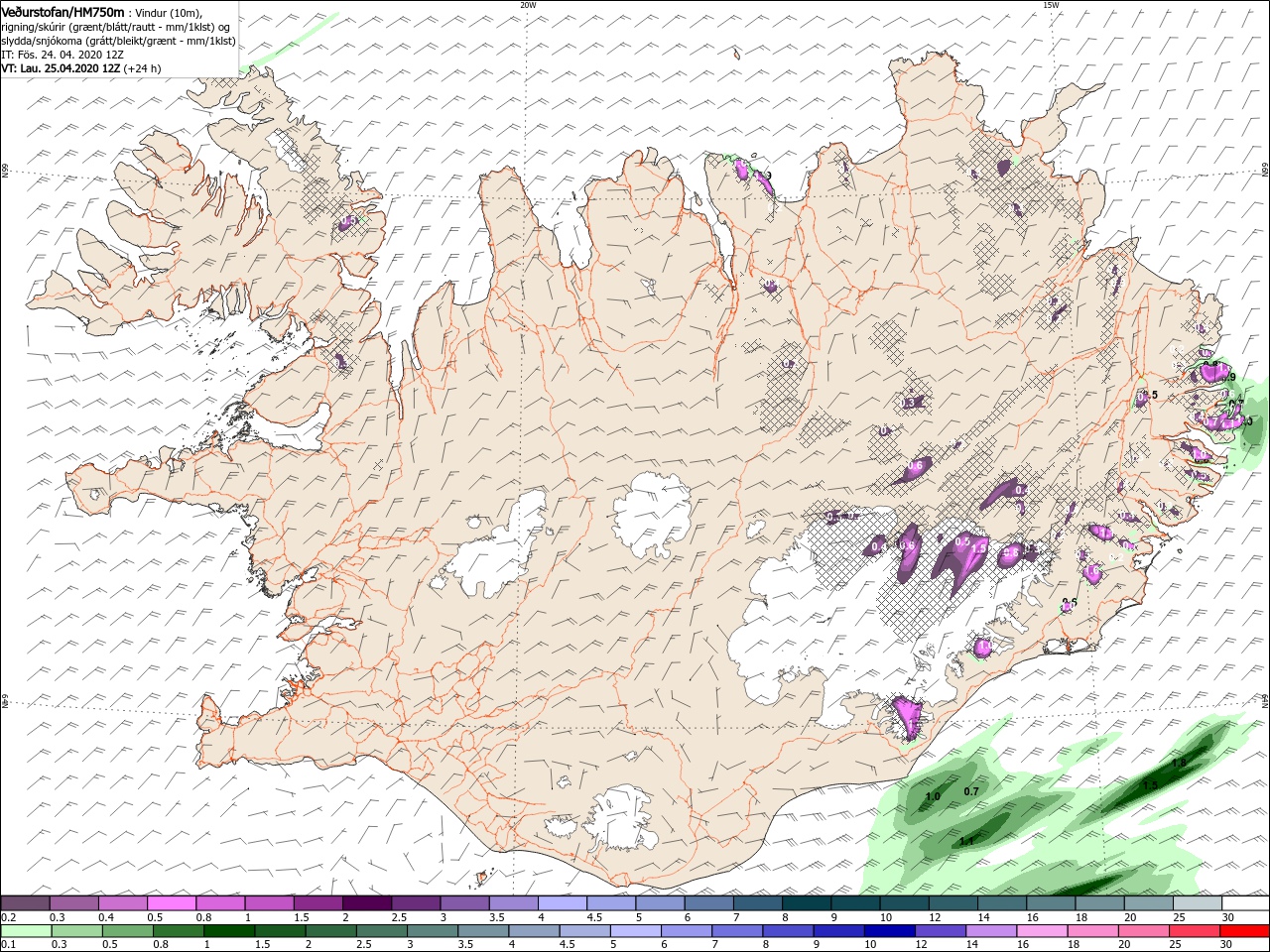Image resolution: width=1270 pixels, height=952 pixels.
Task: Click the bright pink 0.5 swatch, upper legend row
Action: (172, 903)
